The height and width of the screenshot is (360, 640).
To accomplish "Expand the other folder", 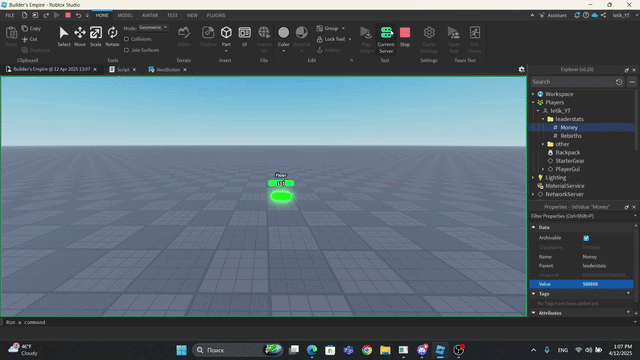I will pyautogui.click(x=543, y=144).
